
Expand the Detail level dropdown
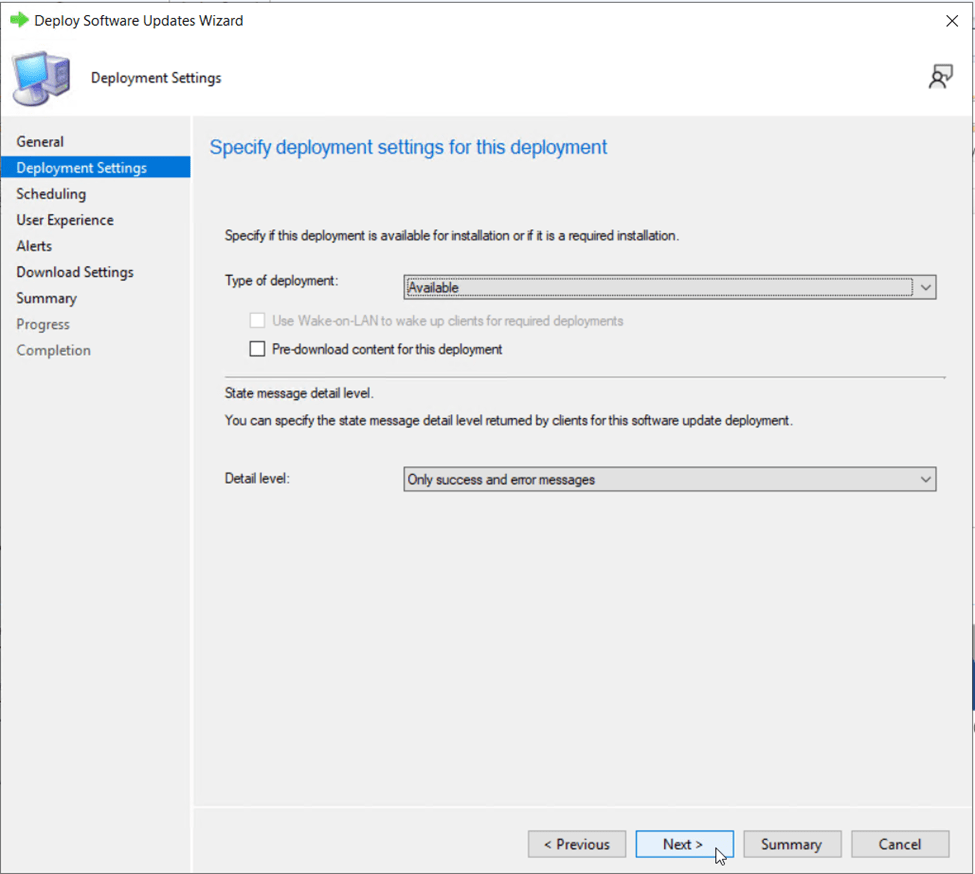click(x=669, y=480)
